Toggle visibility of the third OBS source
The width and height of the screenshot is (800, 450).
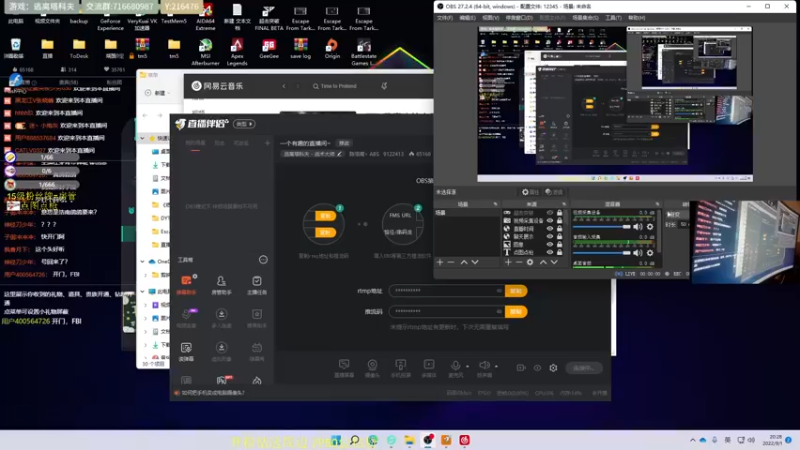pos(549,229)
